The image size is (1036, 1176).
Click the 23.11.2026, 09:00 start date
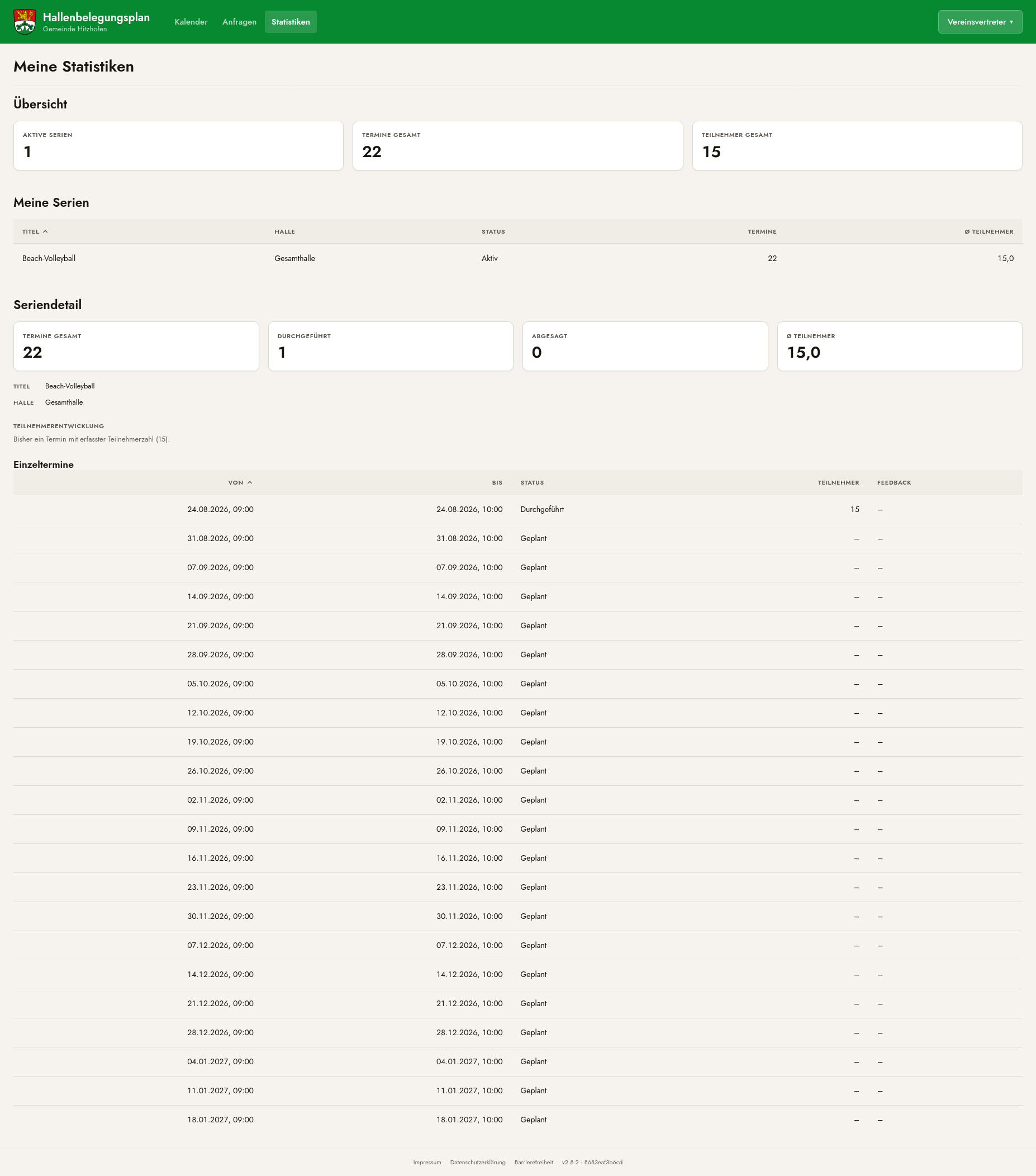(x=220, y=887)
